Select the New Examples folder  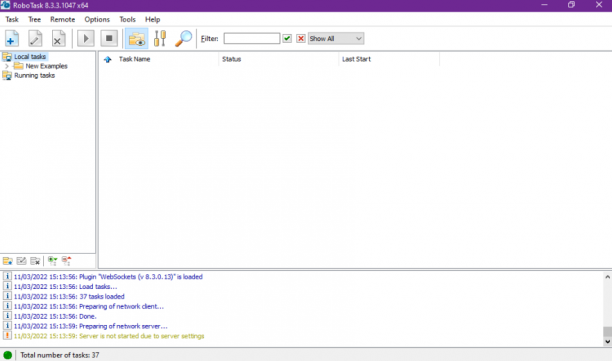click(46, 66)
